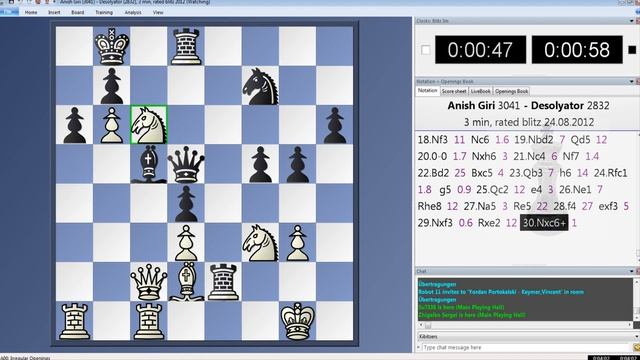Open the clock panel dropdown arrow
640x360 pixels.
(632, 21)
